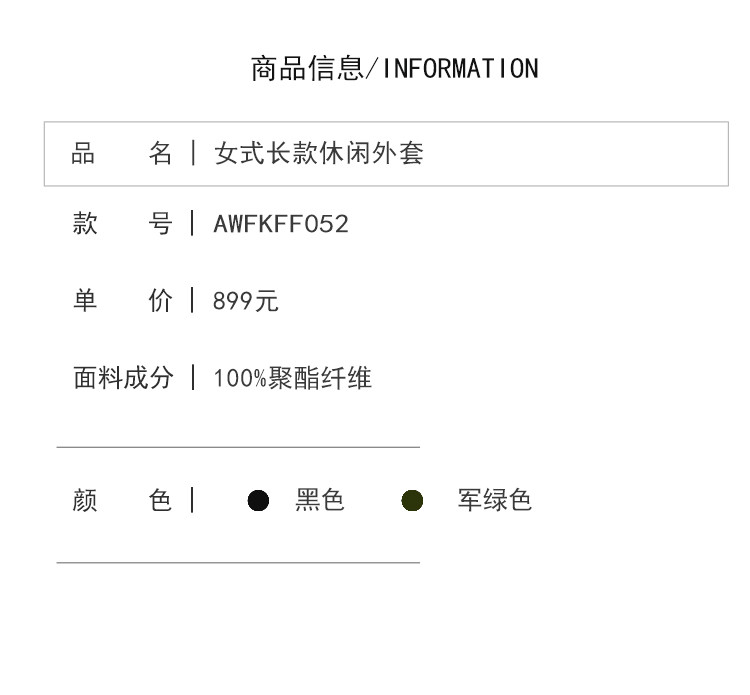Click the product name 女式长款休闲外套
This screenshot has width=750, height=695.
point(319,154)
